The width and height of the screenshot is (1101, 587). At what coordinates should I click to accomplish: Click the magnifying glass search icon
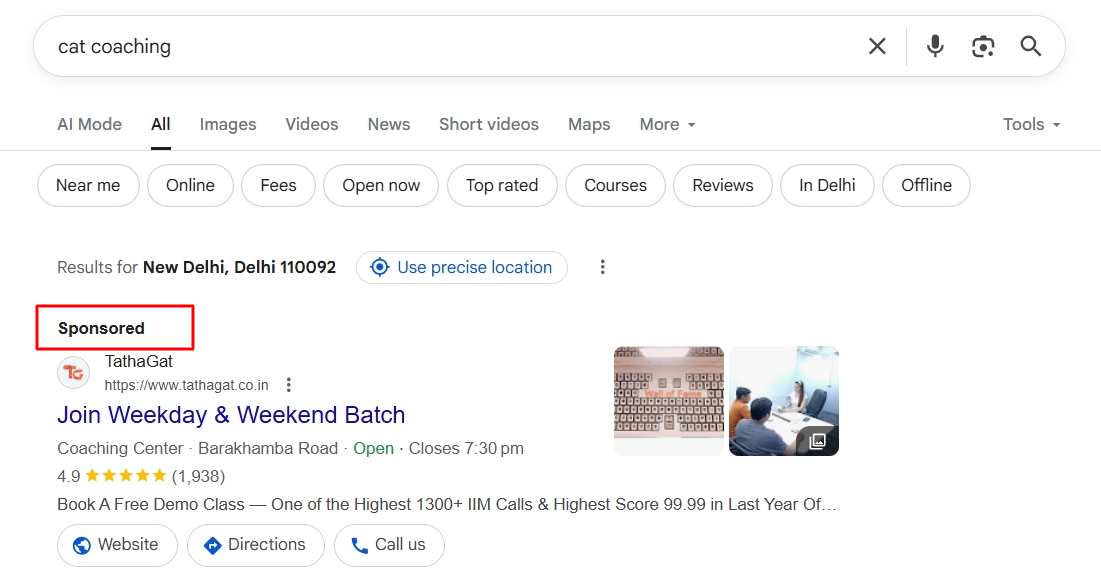1031,46
